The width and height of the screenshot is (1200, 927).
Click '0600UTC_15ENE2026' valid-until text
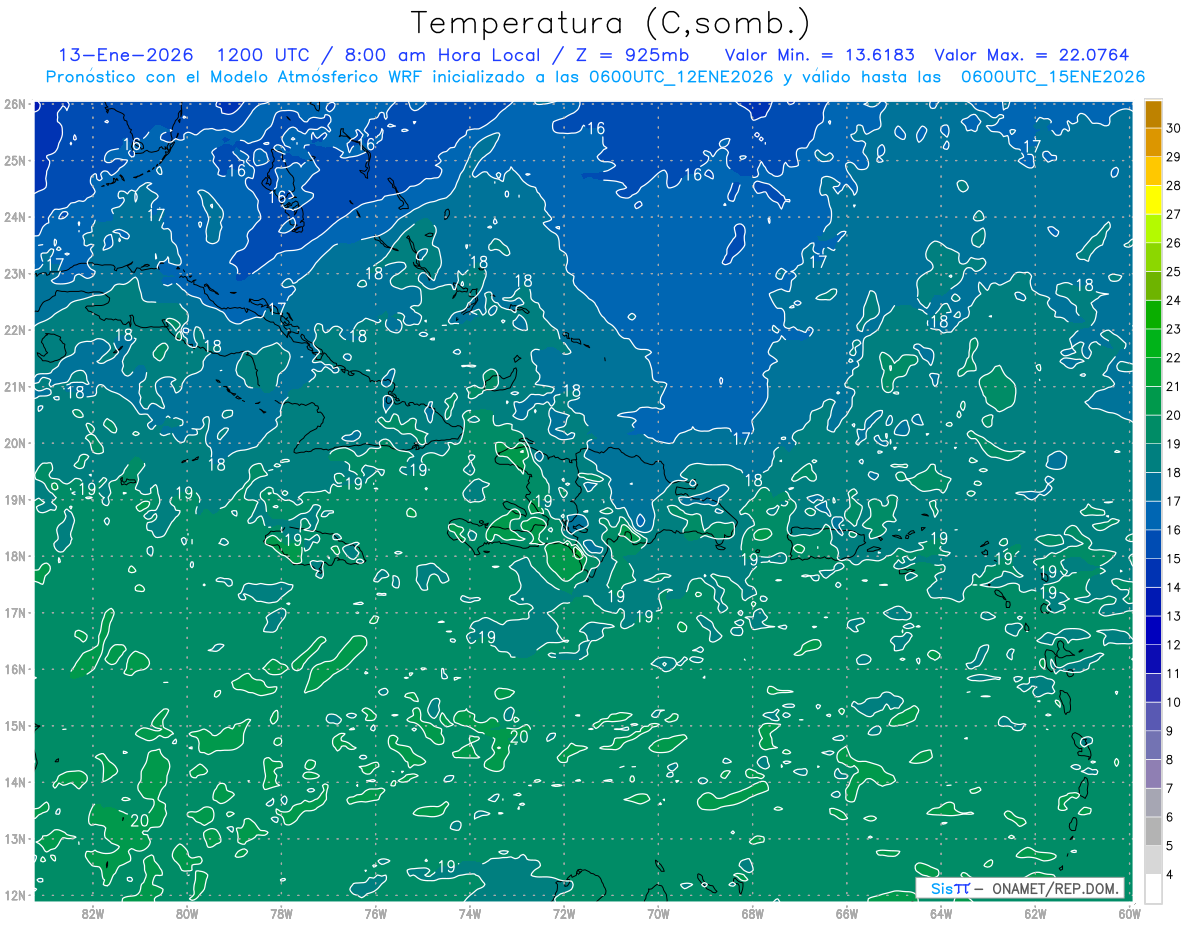[1053, 77]
